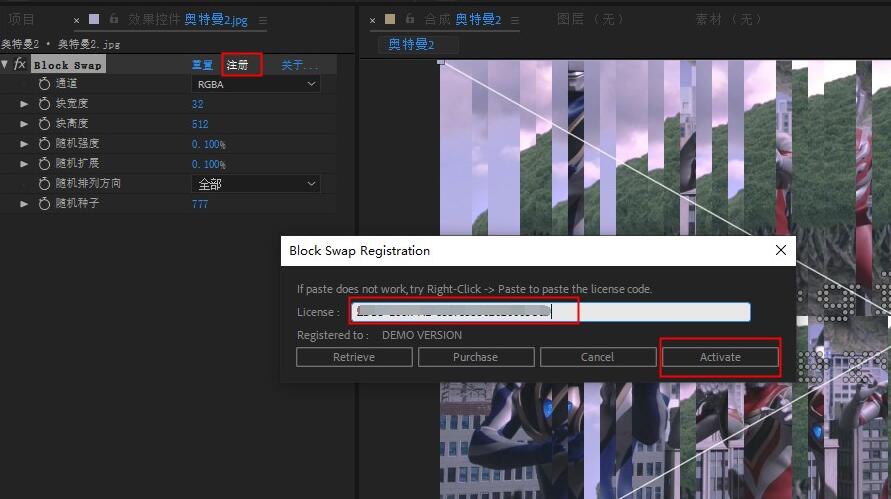
Task: Click the 块高度 value 512
Action: click(x=200, y=124)
